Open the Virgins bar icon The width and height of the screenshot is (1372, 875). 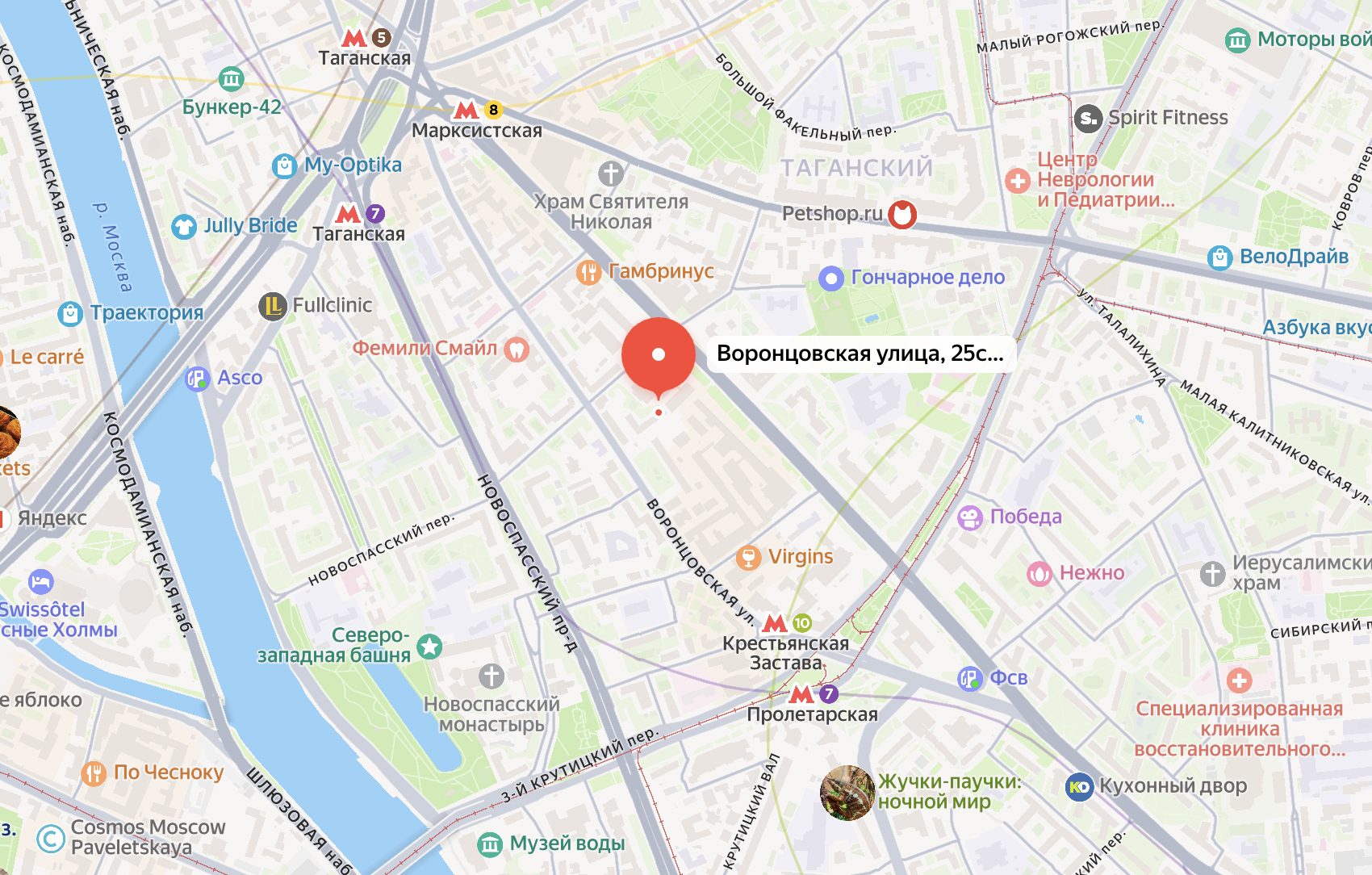(749, 557)
